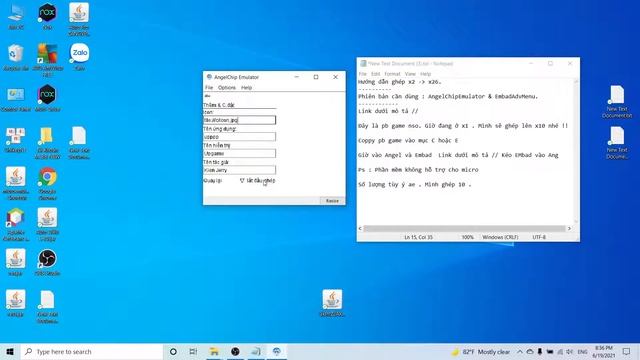The height and width of the screenshot is (360, 640).
Task: Open the Help menu in AngelChip Emulator
Action: [x=246, y=88]
